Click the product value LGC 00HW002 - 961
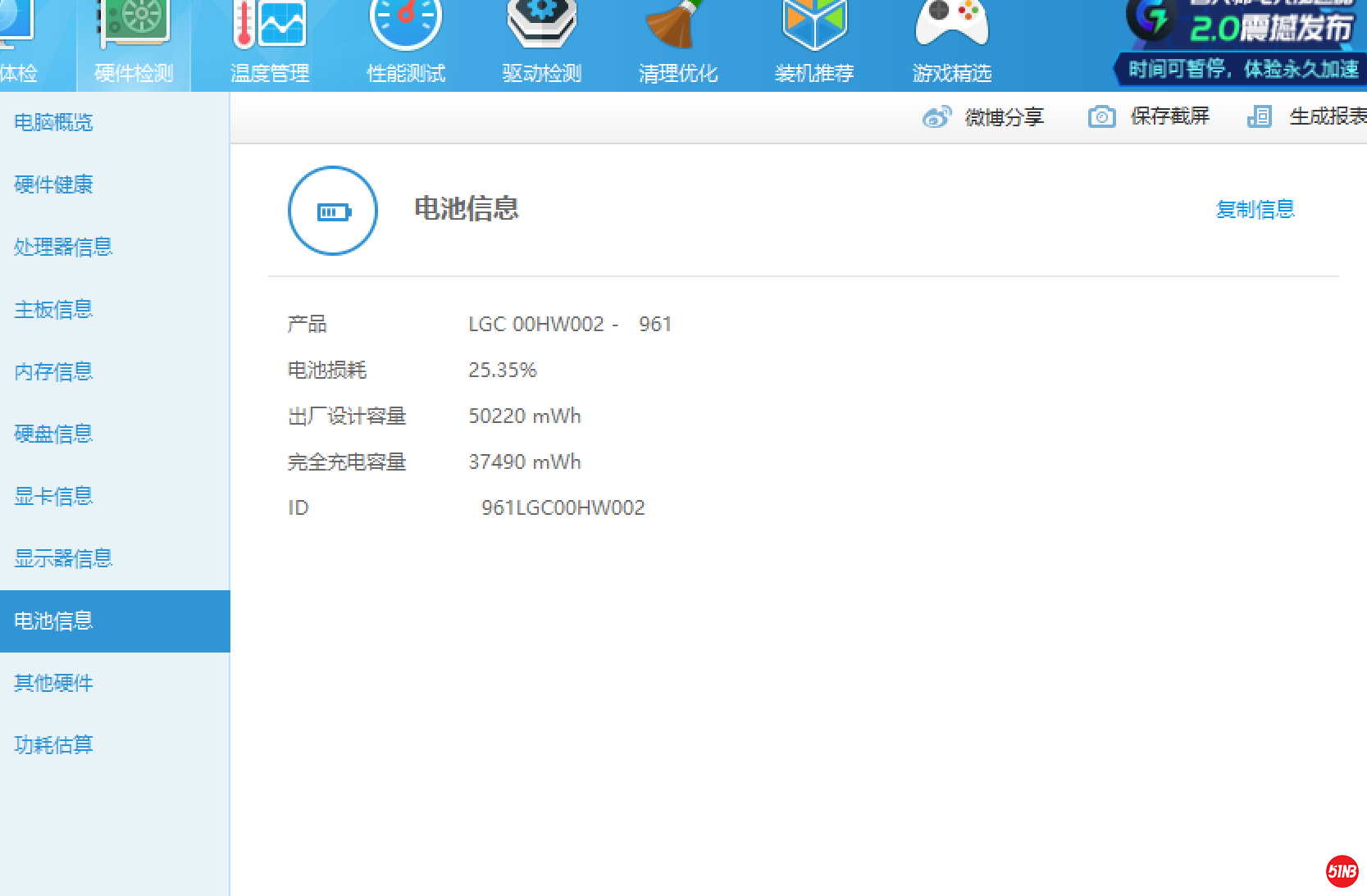 coord(570,325)
